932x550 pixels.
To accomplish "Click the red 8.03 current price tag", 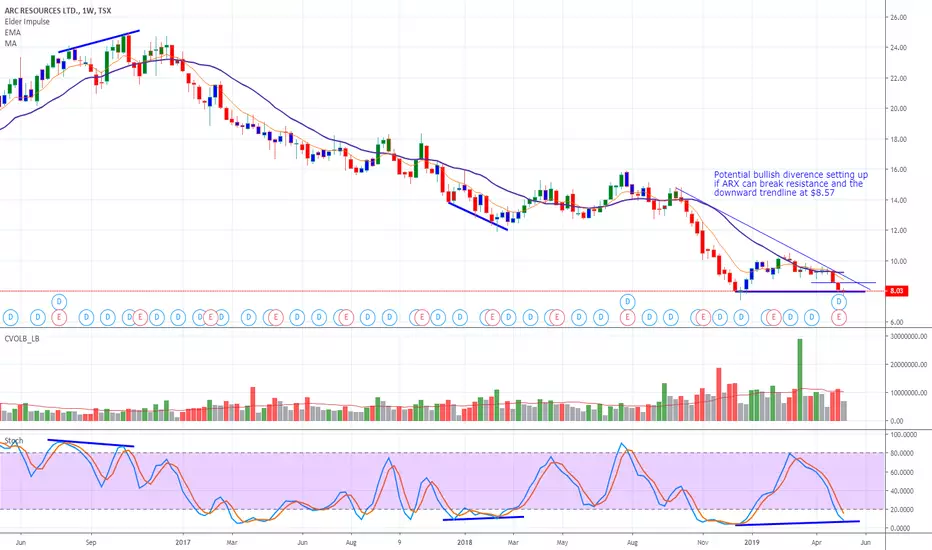I will [x=897, y=291].
